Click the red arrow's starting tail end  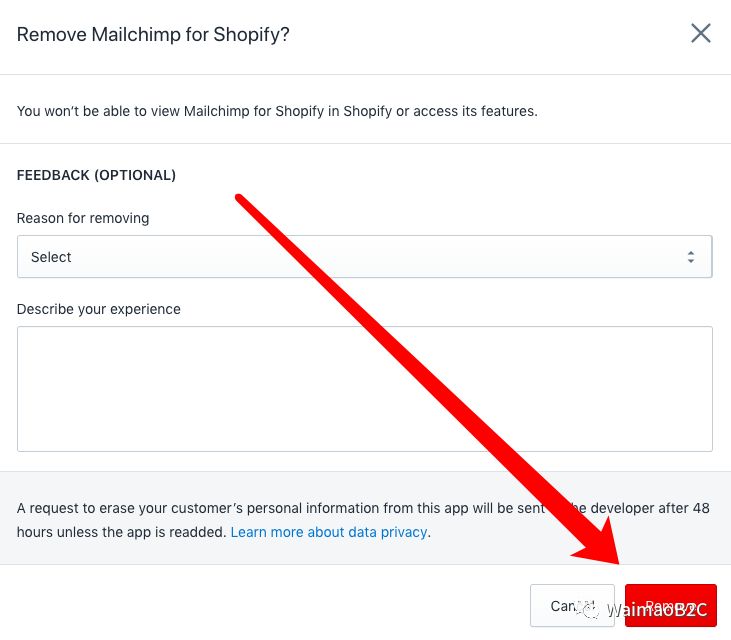[240, 197]
